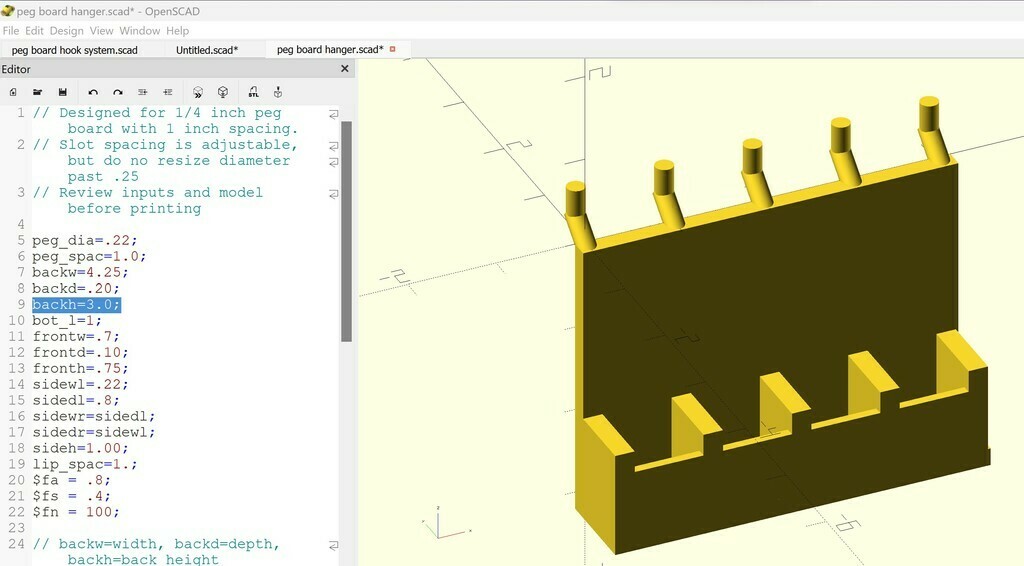Switch to the Untitled.scad tab
Image resolution: width=1024 pixels, height=566 pixels.
point(206,50)
